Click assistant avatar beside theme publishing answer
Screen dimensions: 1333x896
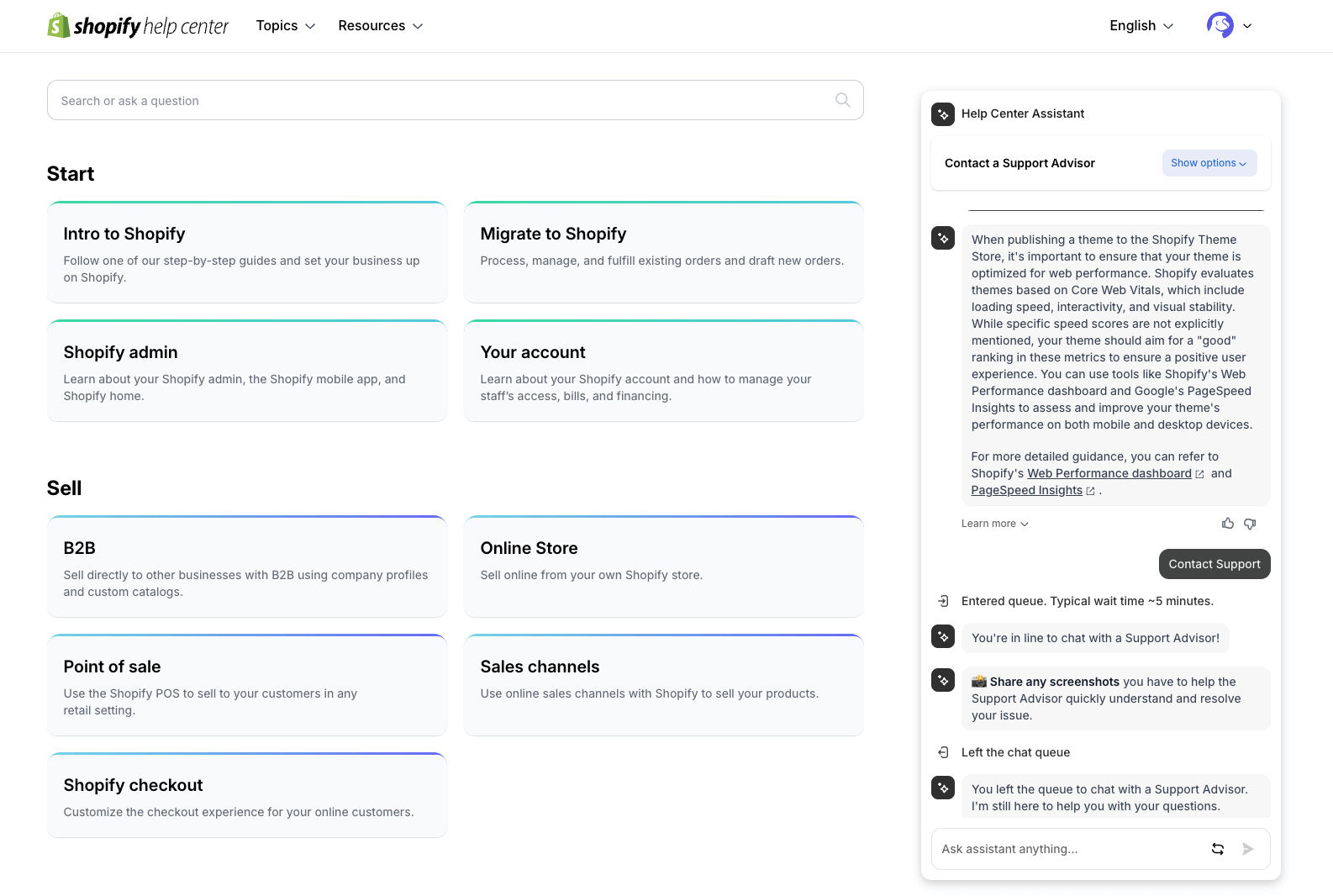[943, 238]
